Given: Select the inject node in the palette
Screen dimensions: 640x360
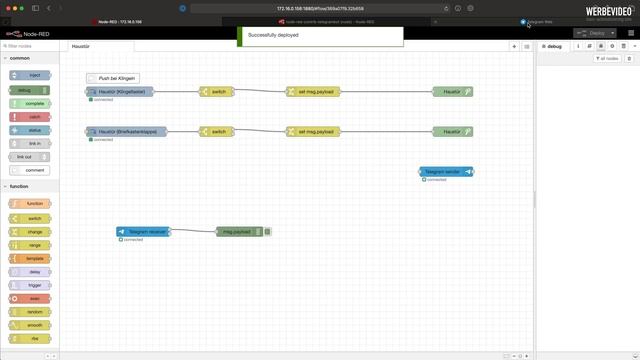Looking at the screenshot, I should click(x=30, y=75).
